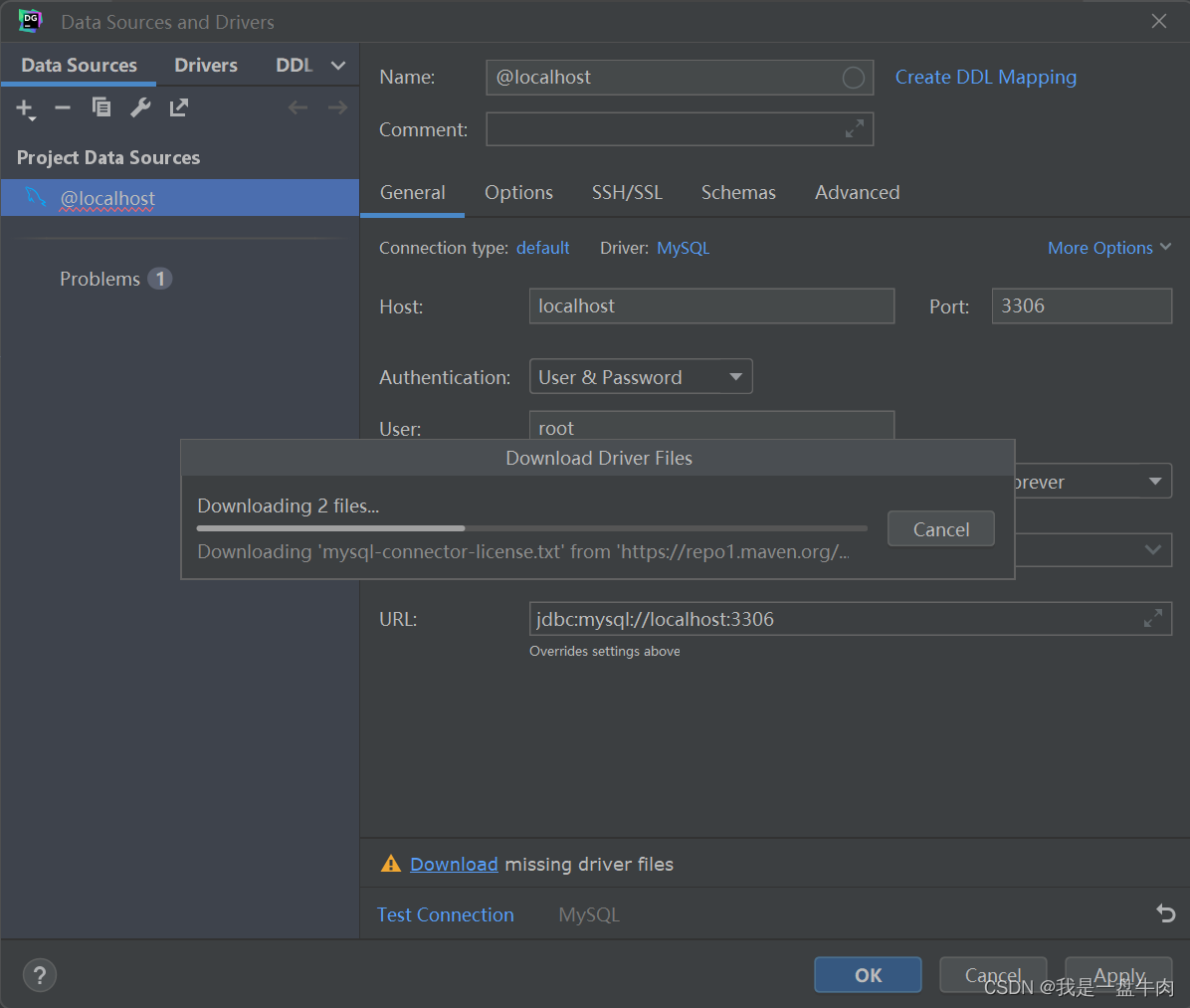Expand the URL field editor icon
The height and width of the screenshot is (1008, 1190).
tap(1153, 619)
